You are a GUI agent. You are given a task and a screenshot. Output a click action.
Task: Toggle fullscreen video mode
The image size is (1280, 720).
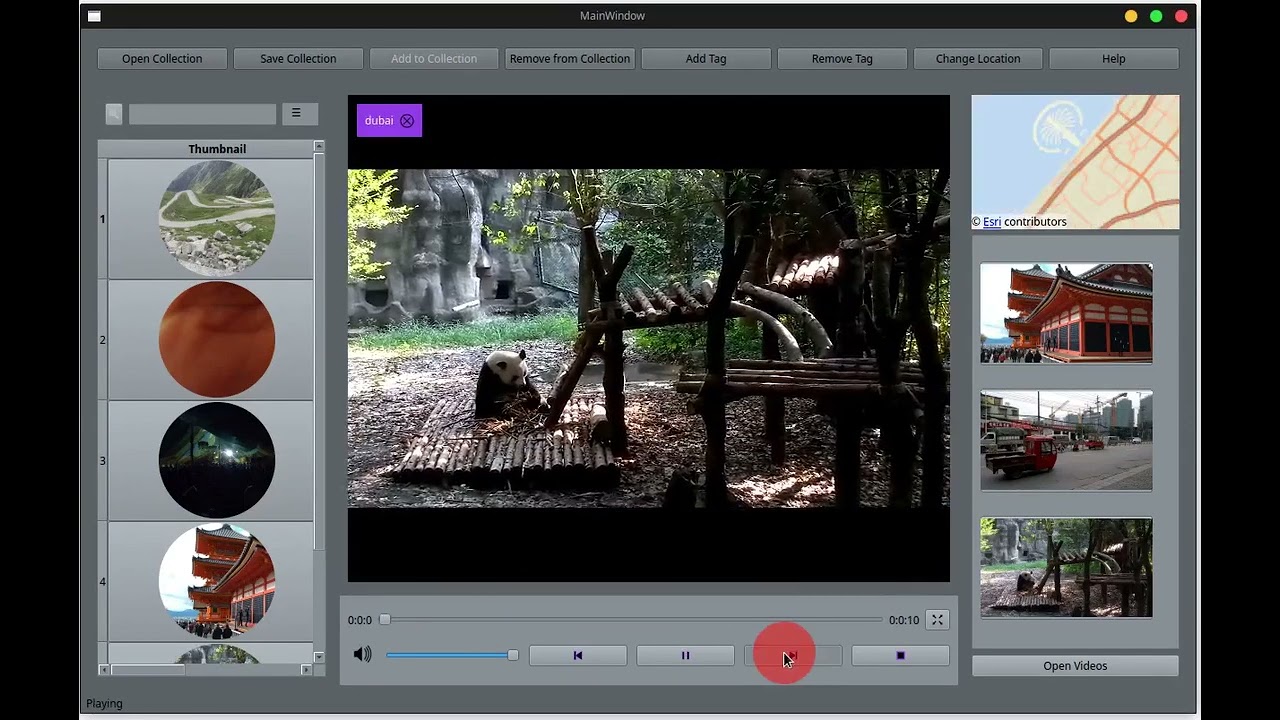coord(937,620)
